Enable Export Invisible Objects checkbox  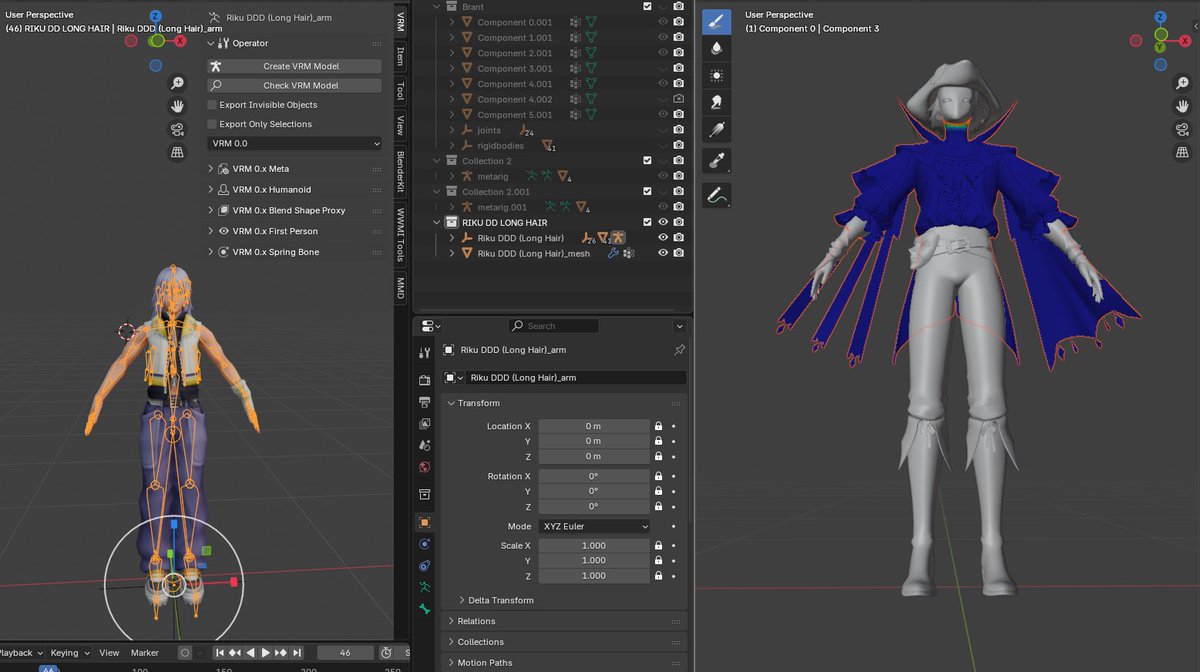[x=212, y=105]
